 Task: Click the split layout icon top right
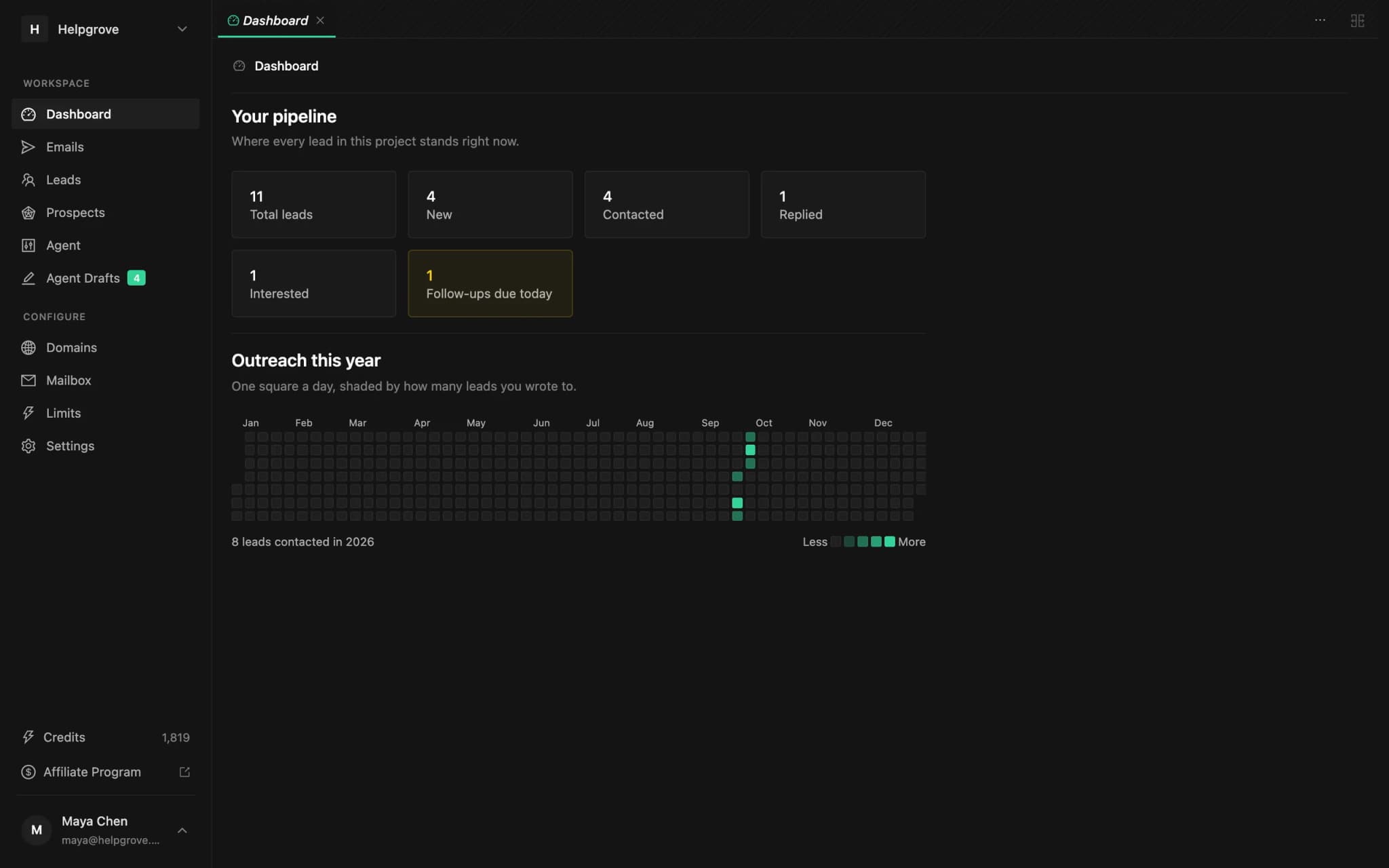tap(1357, 20)
